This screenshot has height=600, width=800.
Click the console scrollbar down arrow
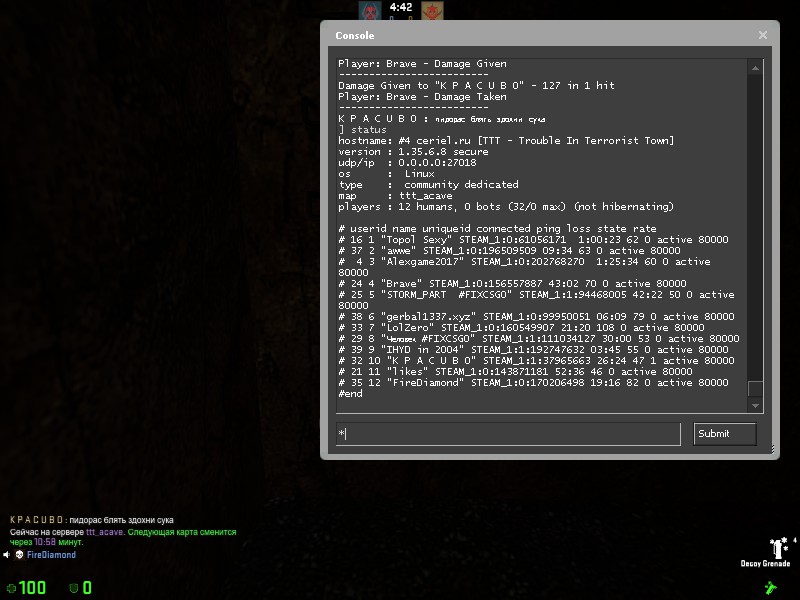pos(755,405)
